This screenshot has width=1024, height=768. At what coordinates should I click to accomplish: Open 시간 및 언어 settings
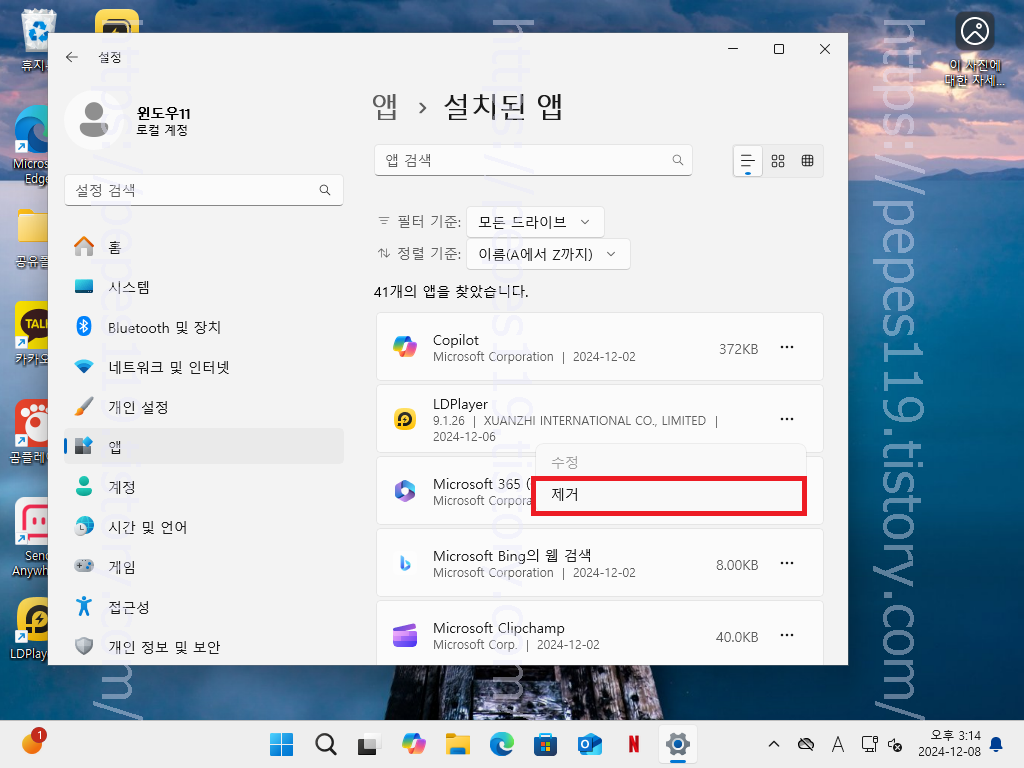pyautogui.click(x=204, y=527)
